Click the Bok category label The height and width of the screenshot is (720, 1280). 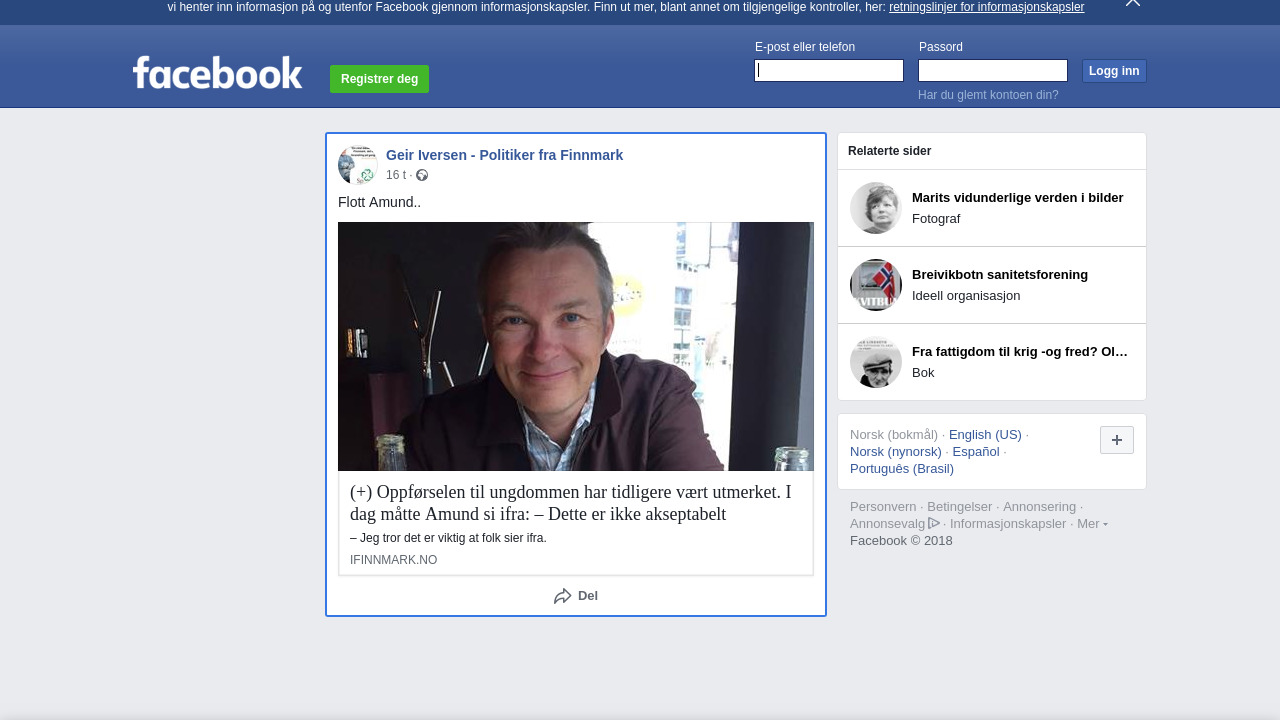(x=923, y=373)
